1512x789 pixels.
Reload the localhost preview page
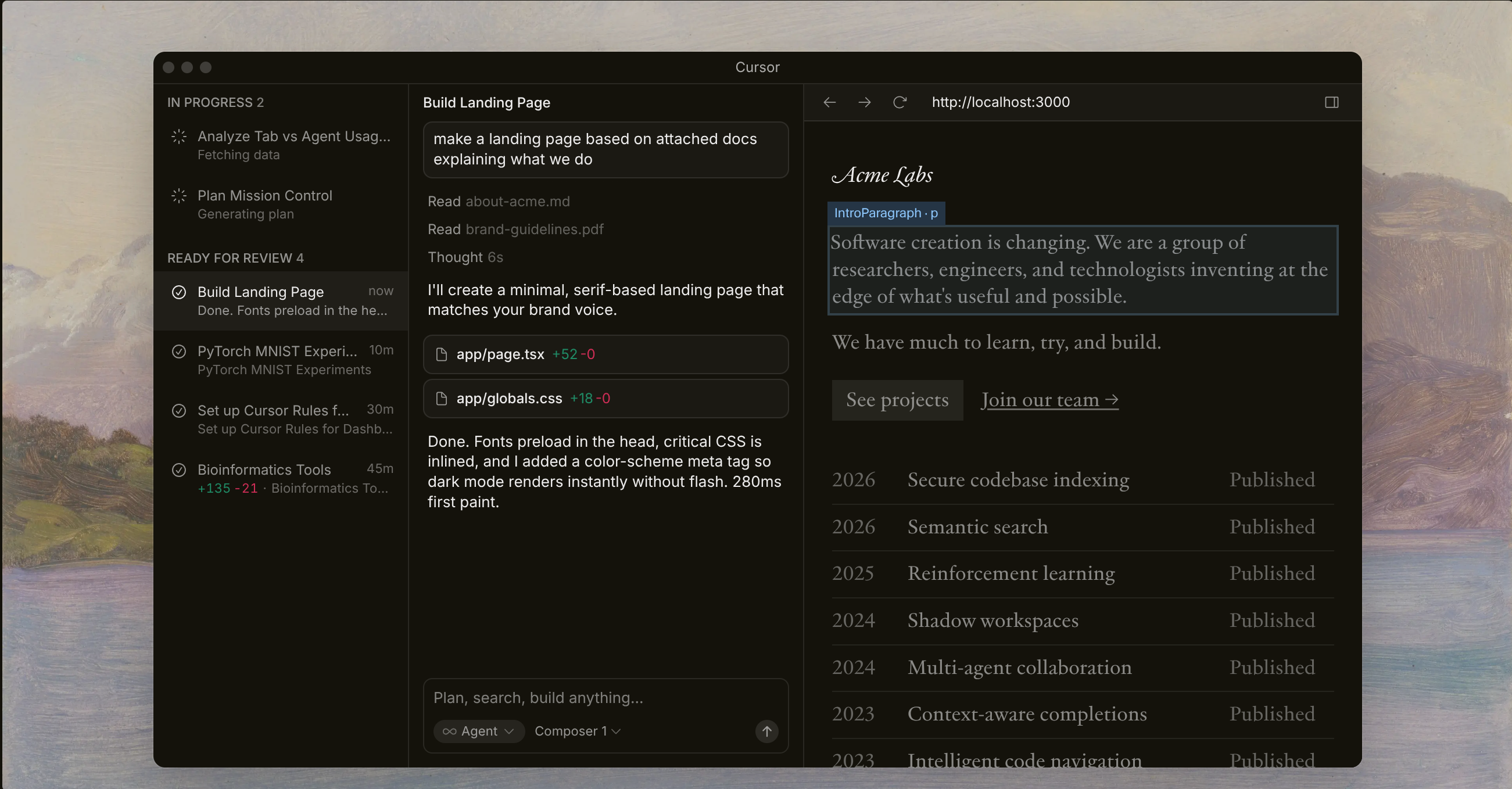tap(899, 102)
